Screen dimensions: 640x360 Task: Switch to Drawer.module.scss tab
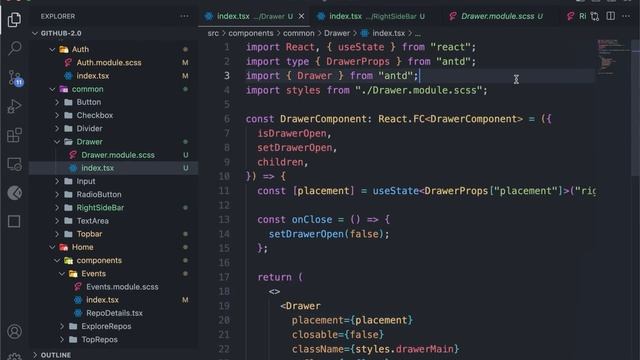[496, 16]
